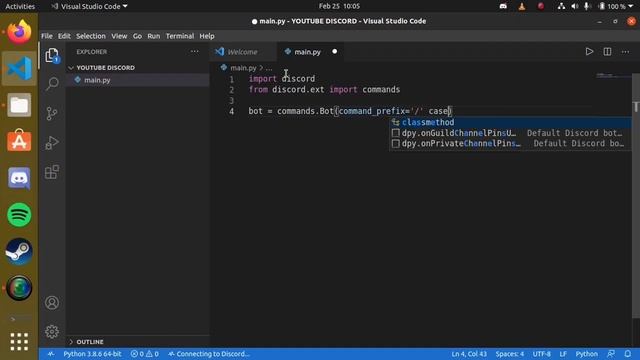Click Discord tray icon in top bar
The image size is (640, 360).
pos(503,6)
